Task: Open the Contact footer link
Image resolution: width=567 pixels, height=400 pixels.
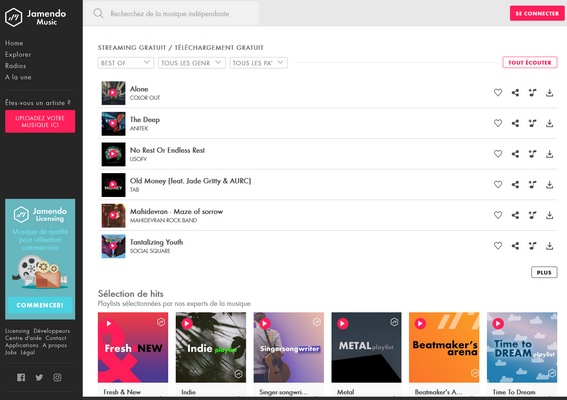Action: point(56,338)
